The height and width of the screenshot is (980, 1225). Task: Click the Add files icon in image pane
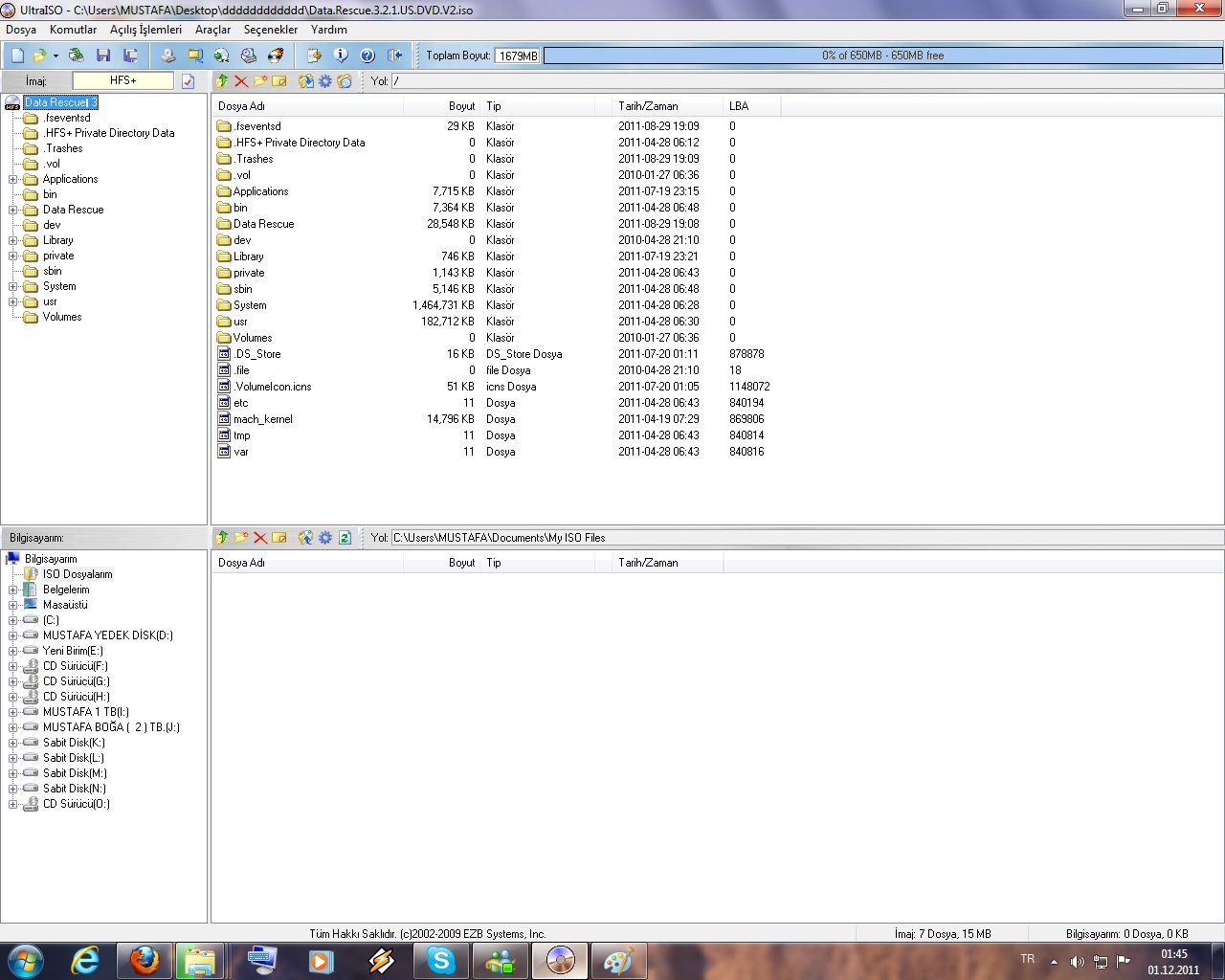(306, 81)
